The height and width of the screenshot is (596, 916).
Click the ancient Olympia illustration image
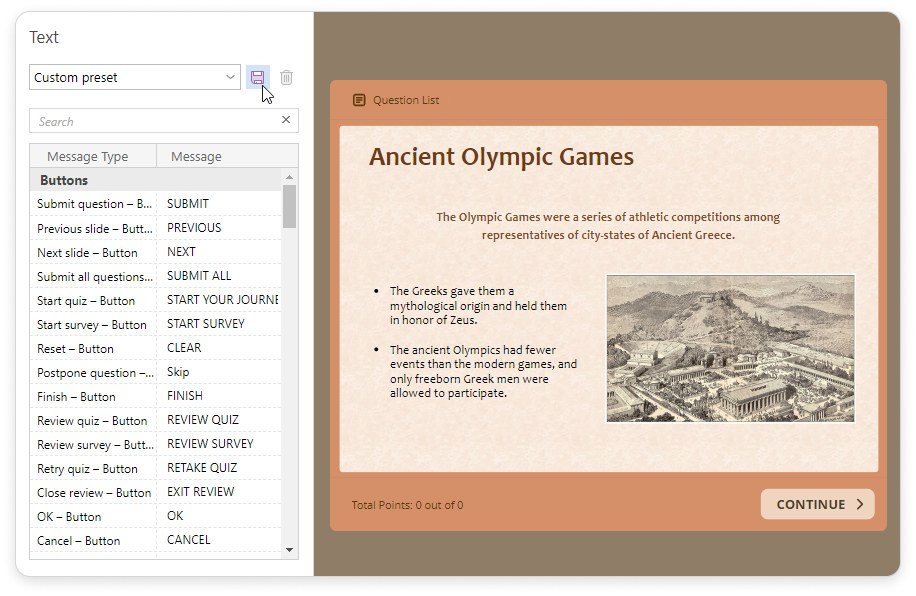[x=730, y=348]
